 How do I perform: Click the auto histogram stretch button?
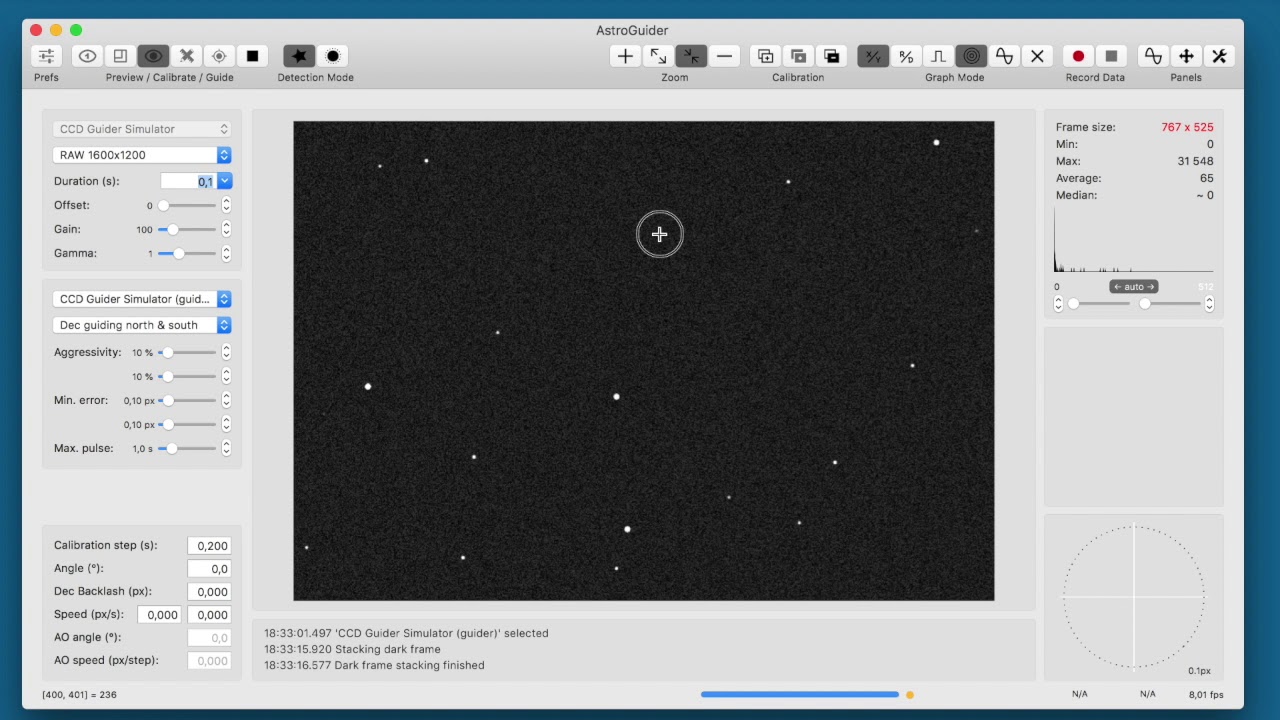(1134, 287)
